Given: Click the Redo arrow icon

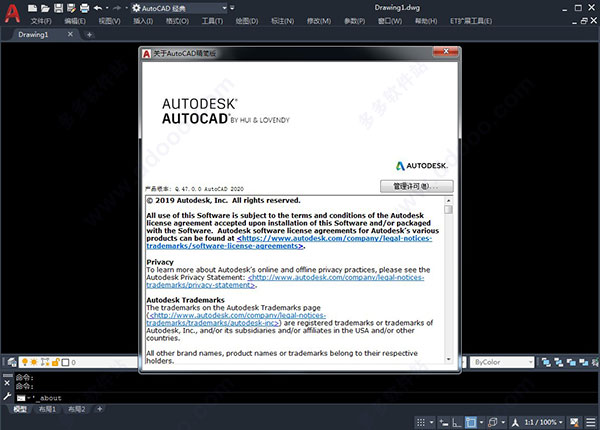Looking at the screenshot, I should click(117, 8).
